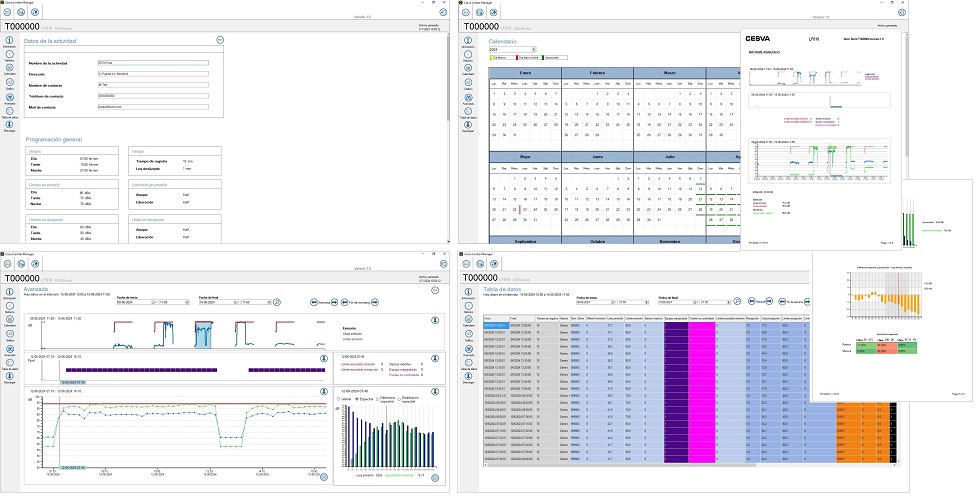Click the Nombre de la actividad field
The height and width of the screenshot is (500, 980).
pos(153,63)
